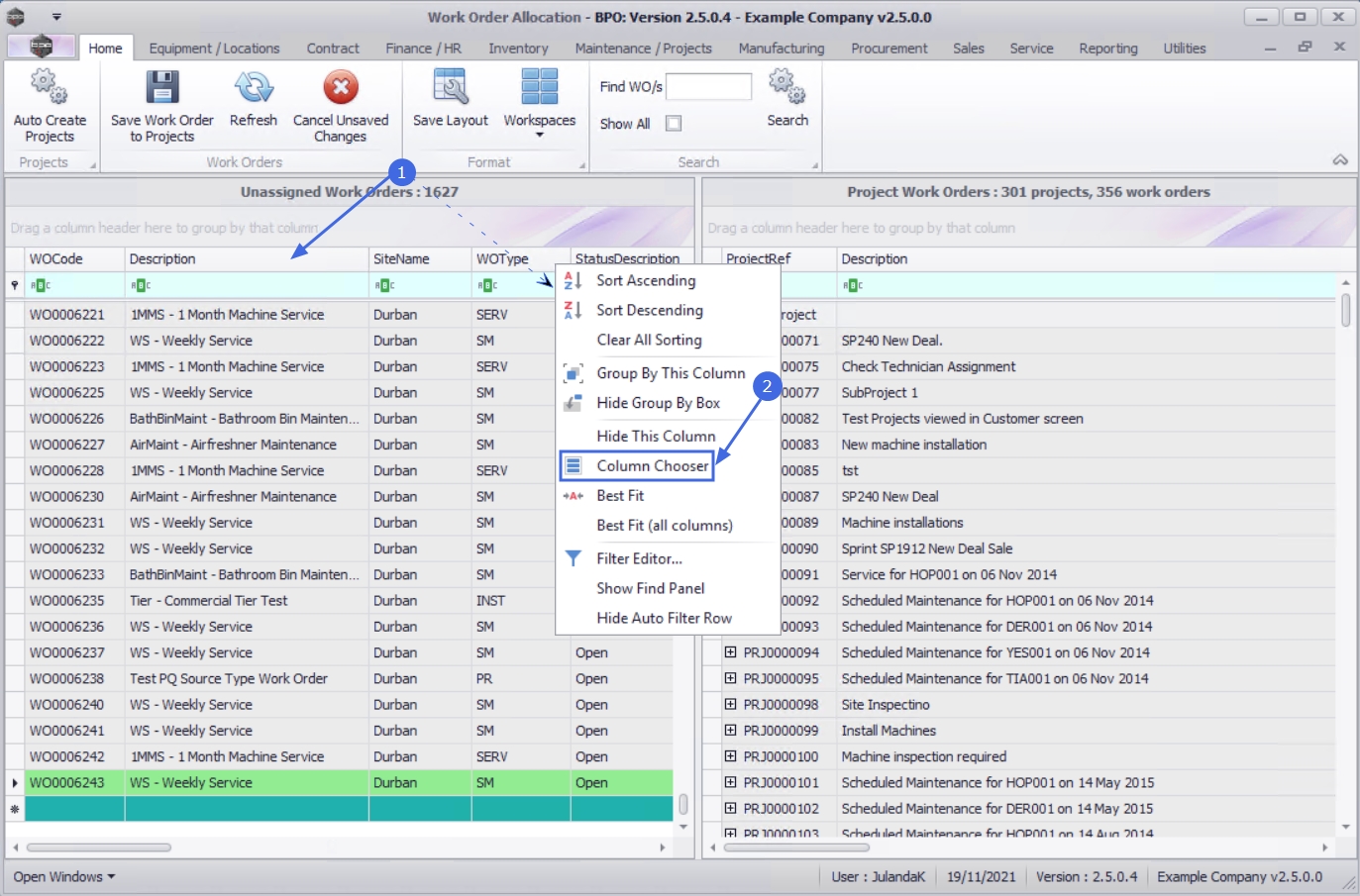This screenshot has height=896, width=1360.
Task: Click Save Work Order to Projects icon
Action: [161, 88]
